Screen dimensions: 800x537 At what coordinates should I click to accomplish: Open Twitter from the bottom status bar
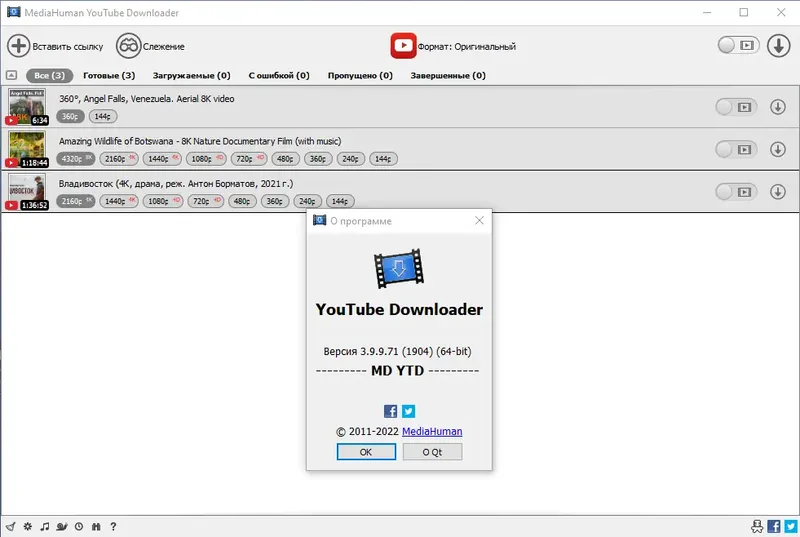791,526
